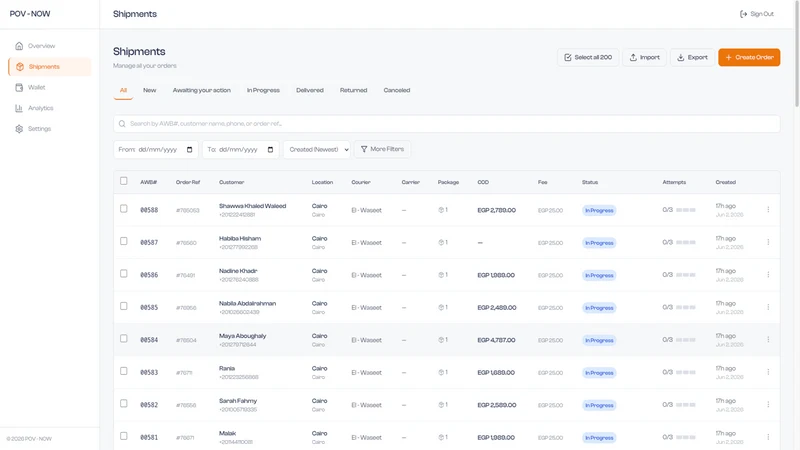Click attempts progress bar for order 00583
Image resolution: width=800 pixels, height=450 pixels.
coord(685,372)
